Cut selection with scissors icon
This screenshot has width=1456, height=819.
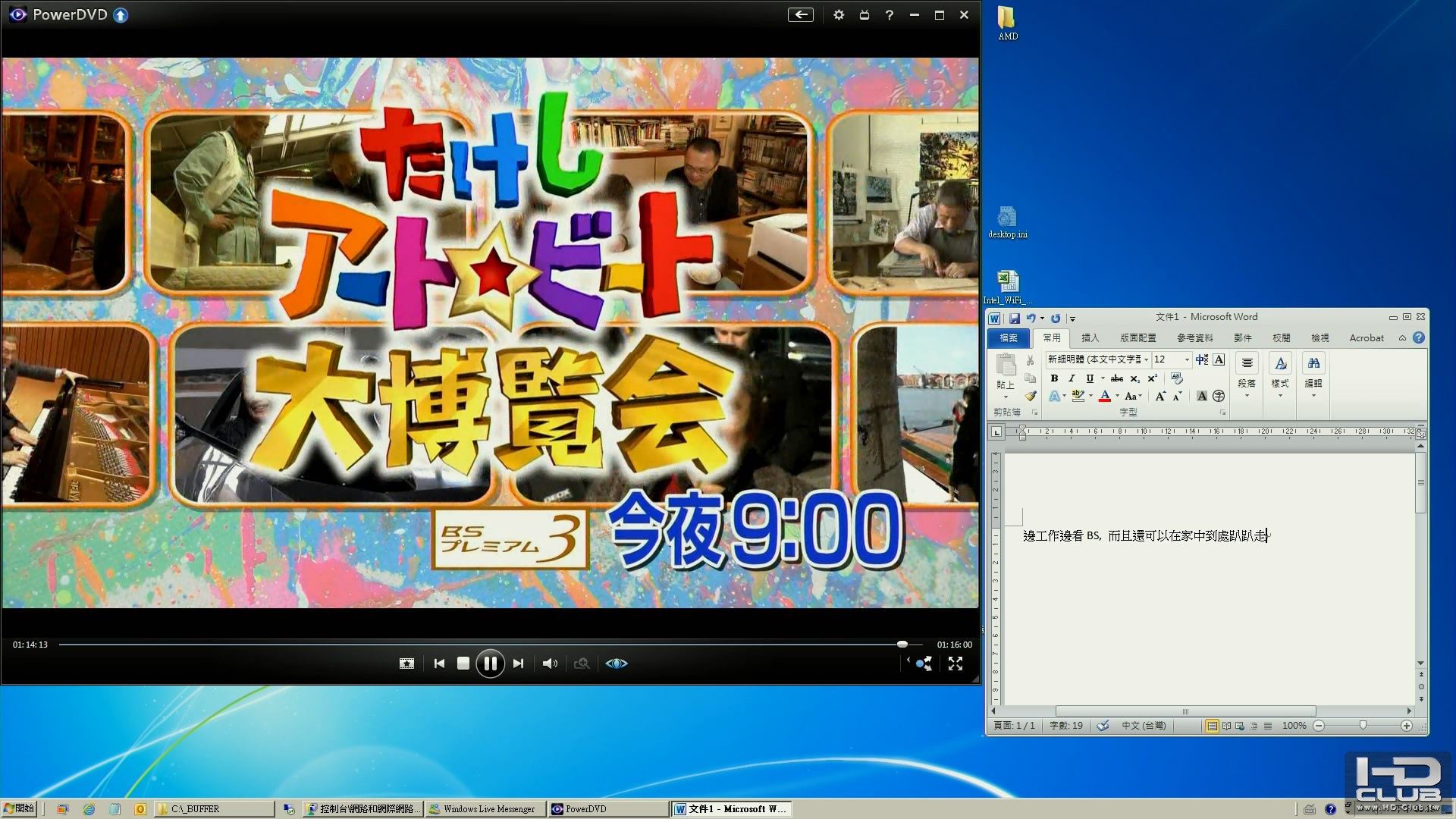[1030, 361]
